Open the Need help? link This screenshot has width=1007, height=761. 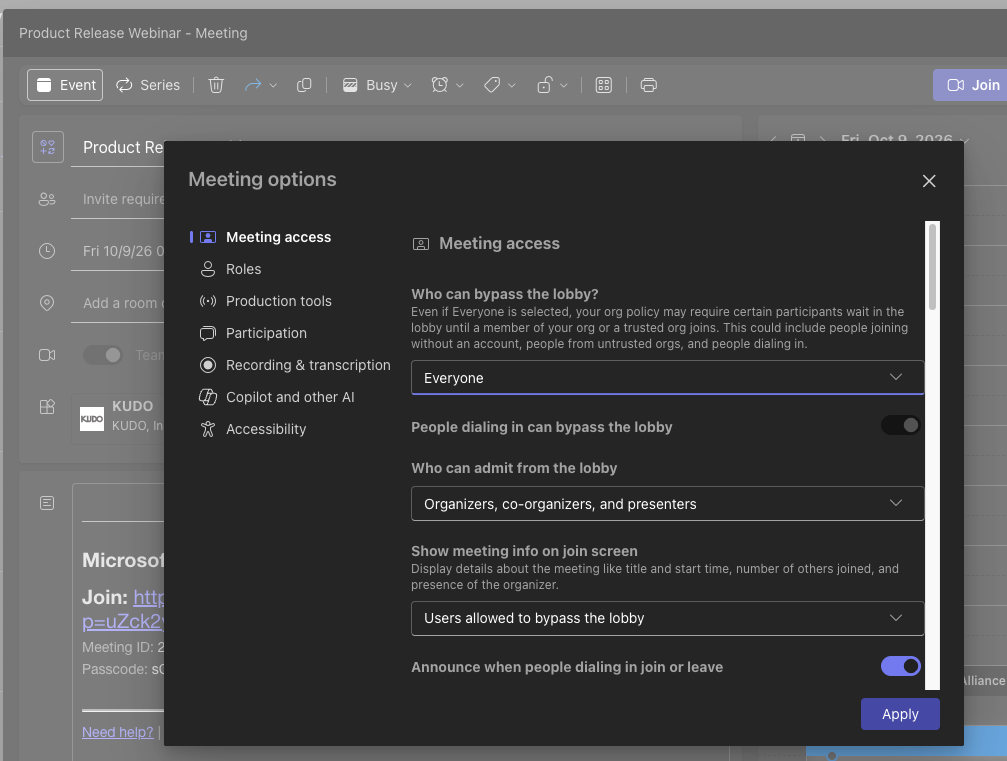click(x=118, y=732)
